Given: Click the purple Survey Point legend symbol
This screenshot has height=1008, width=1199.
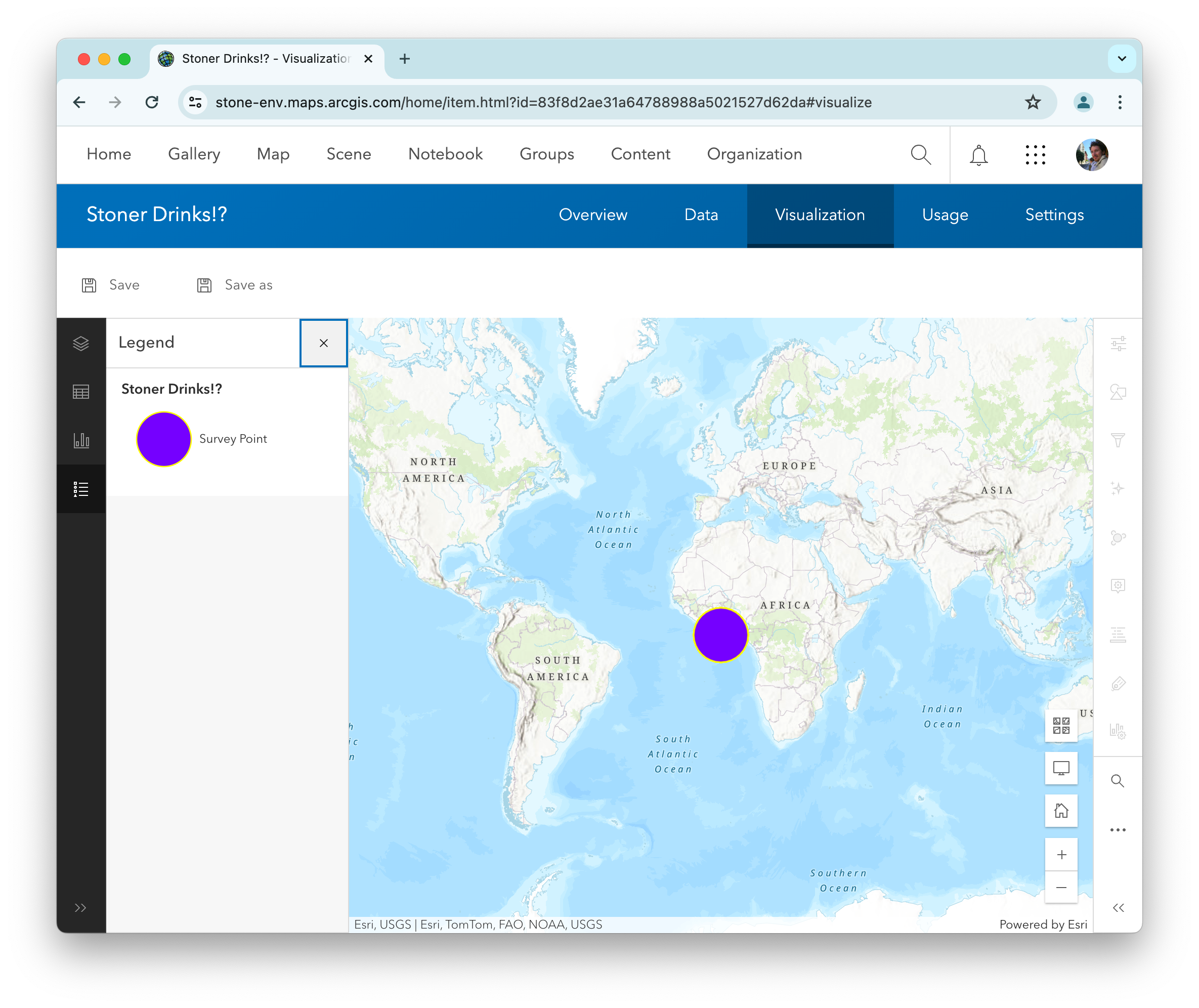Looking at the screenshot, I should pos(163,439).
